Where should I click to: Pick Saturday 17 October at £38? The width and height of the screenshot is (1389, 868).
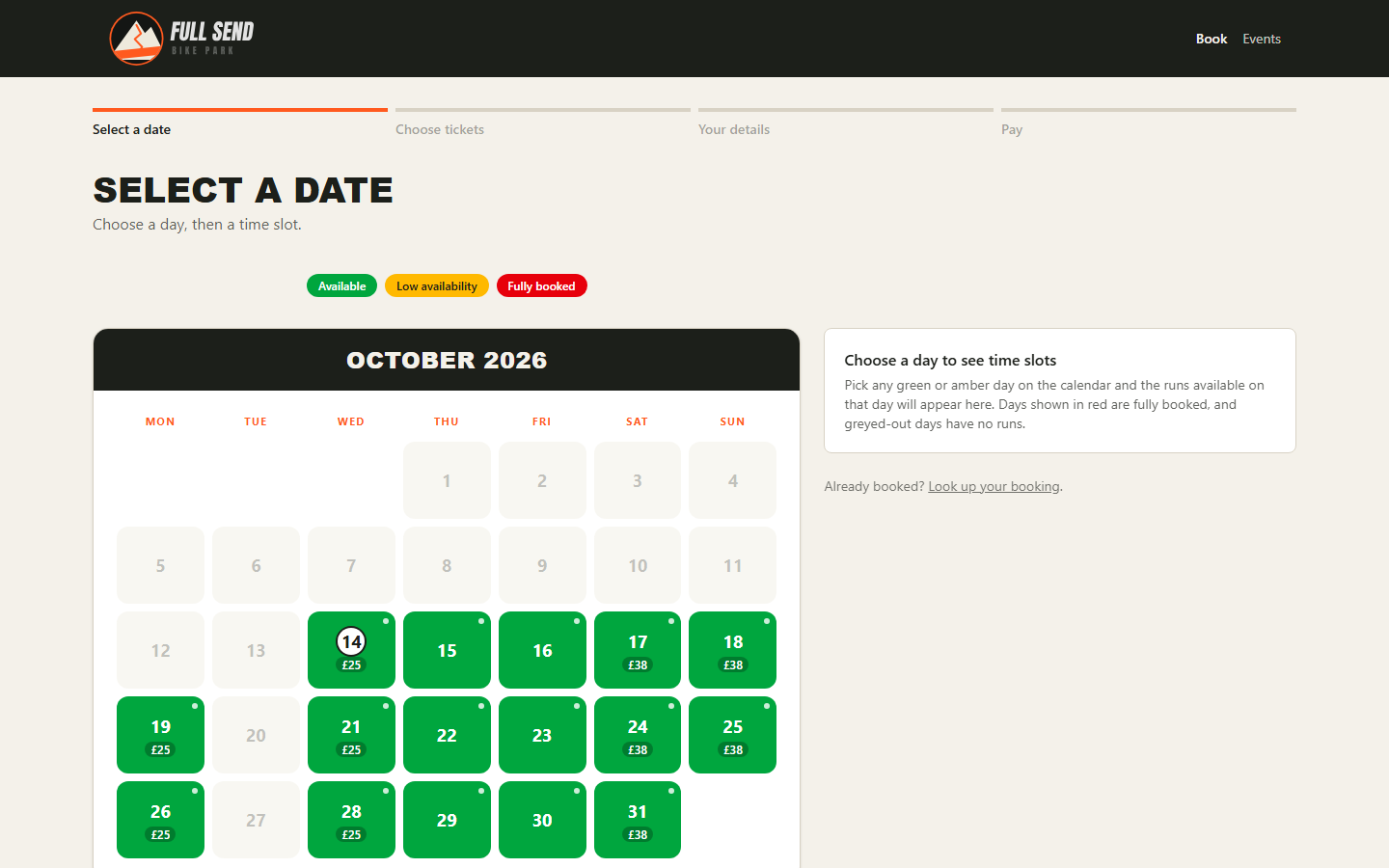point(638,650)
